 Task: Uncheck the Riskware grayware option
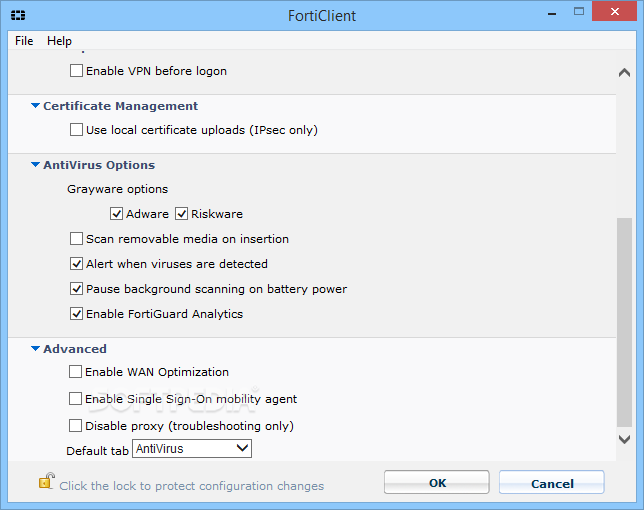pyautogui.click(x=181, y=214)
